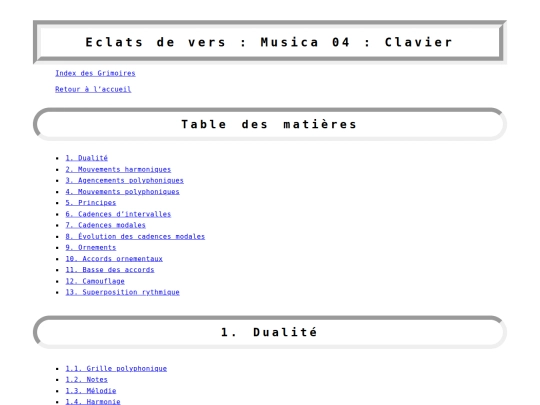Navigate to 6. Cadences d'intervalles
This screenshot has height=405, width=540.
[118, 214]
